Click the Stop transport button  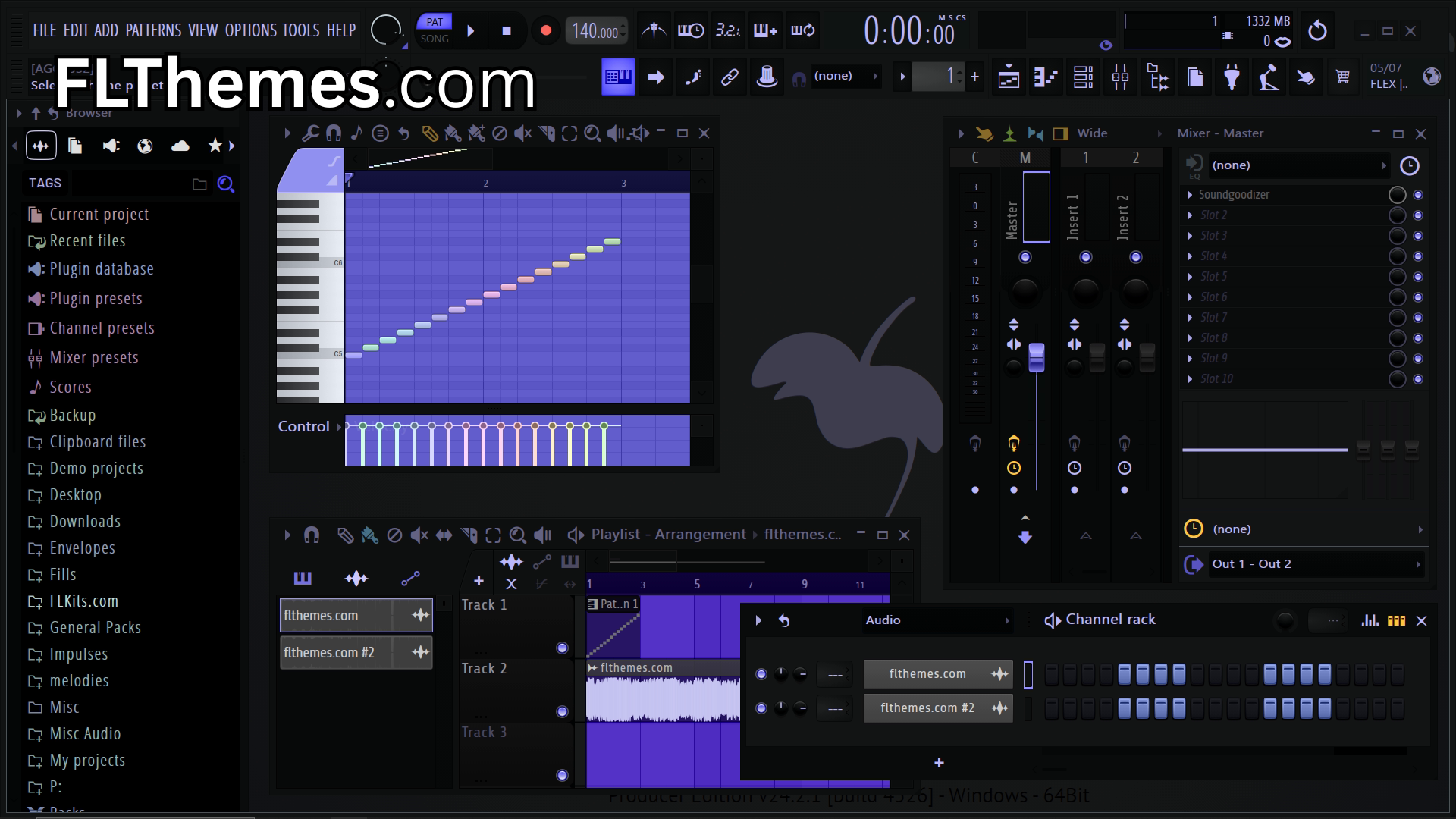tap(507, 31)
